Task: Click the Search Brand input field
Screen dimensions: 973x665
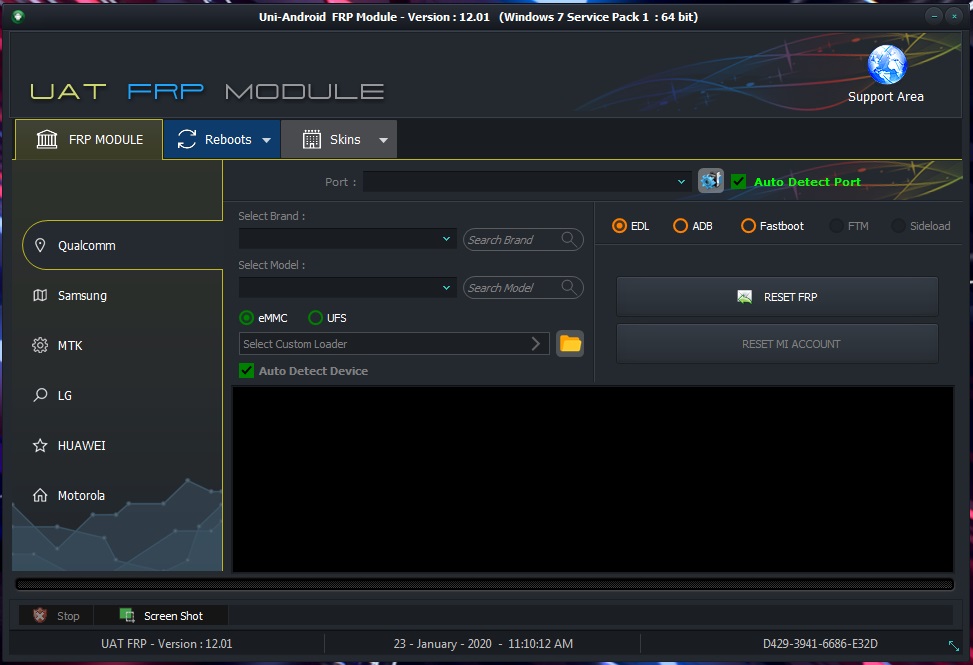Action: coord(523,239)
